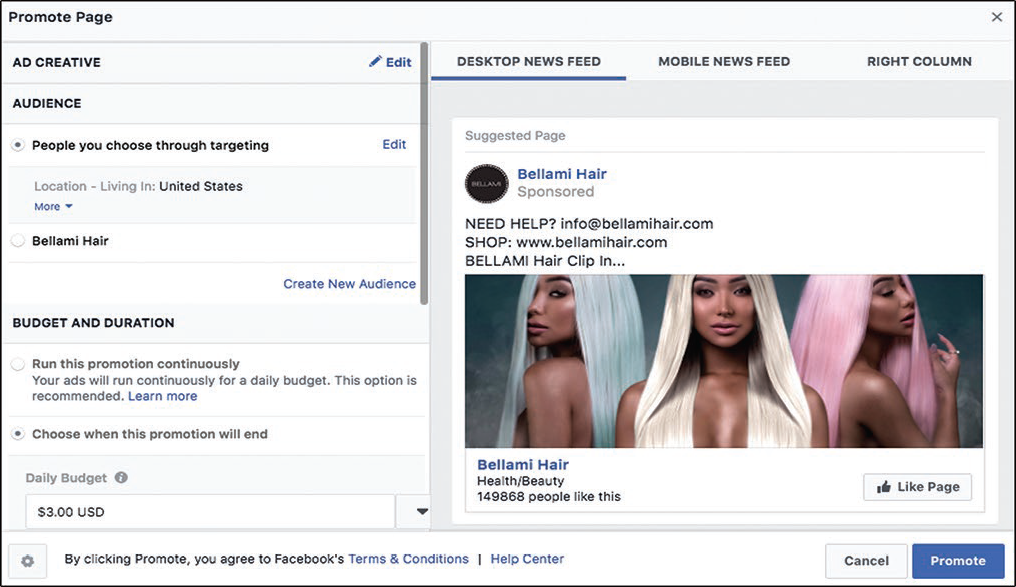Switch to the Right Column tab
1016x587 pixels.
pyautogui.click(x=919, y=62)
